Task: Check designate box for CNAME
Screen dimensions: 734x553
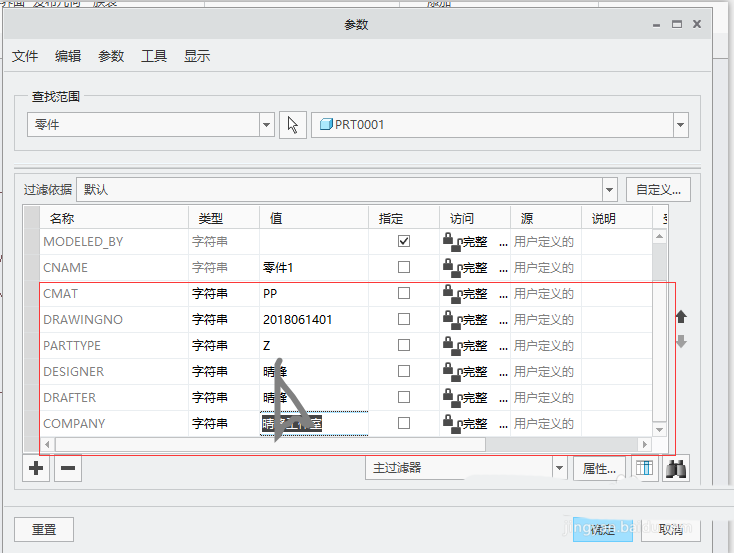Action: (404, 267)
